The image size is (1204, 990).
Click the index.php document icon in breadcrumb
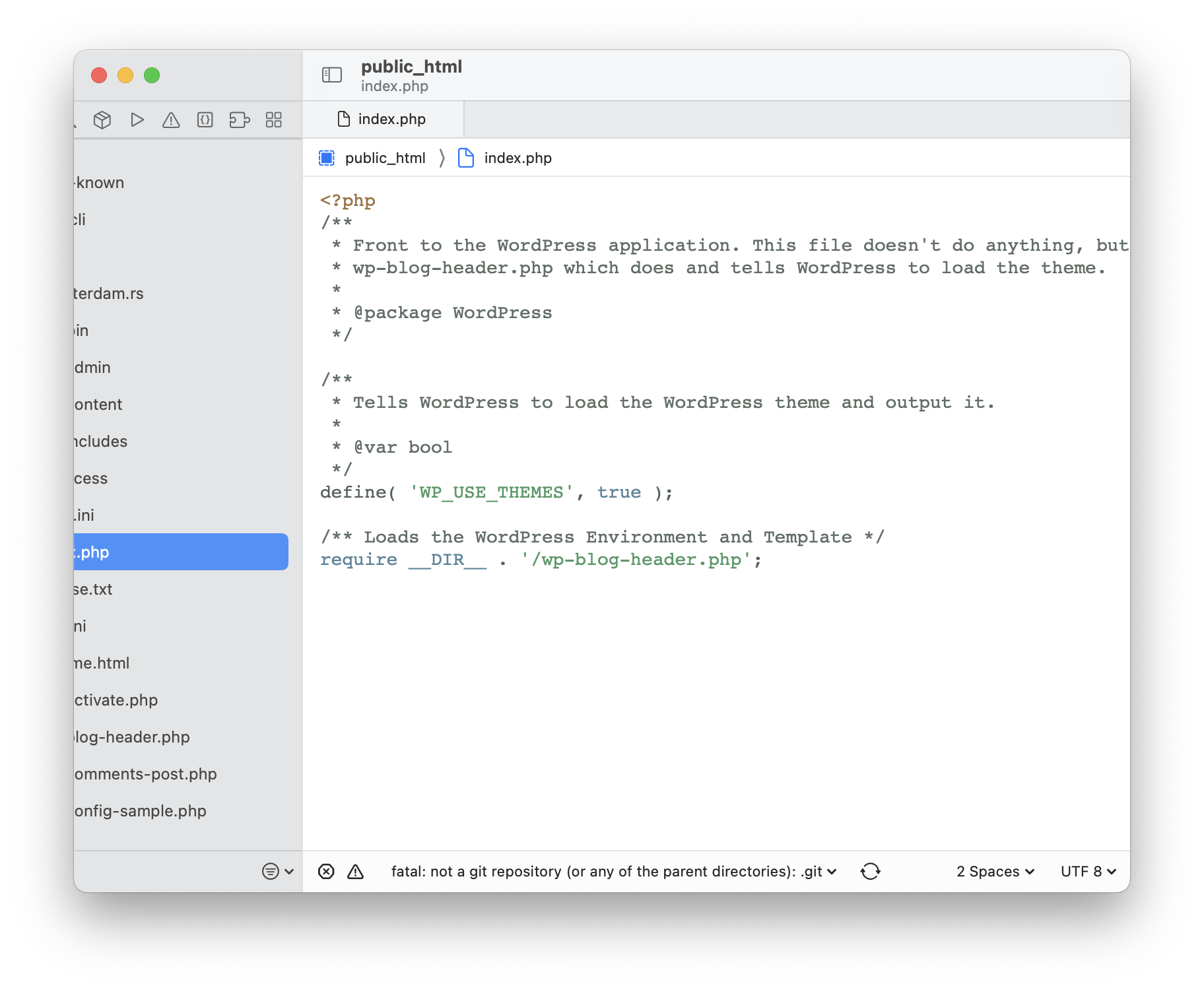coord(466,158)
